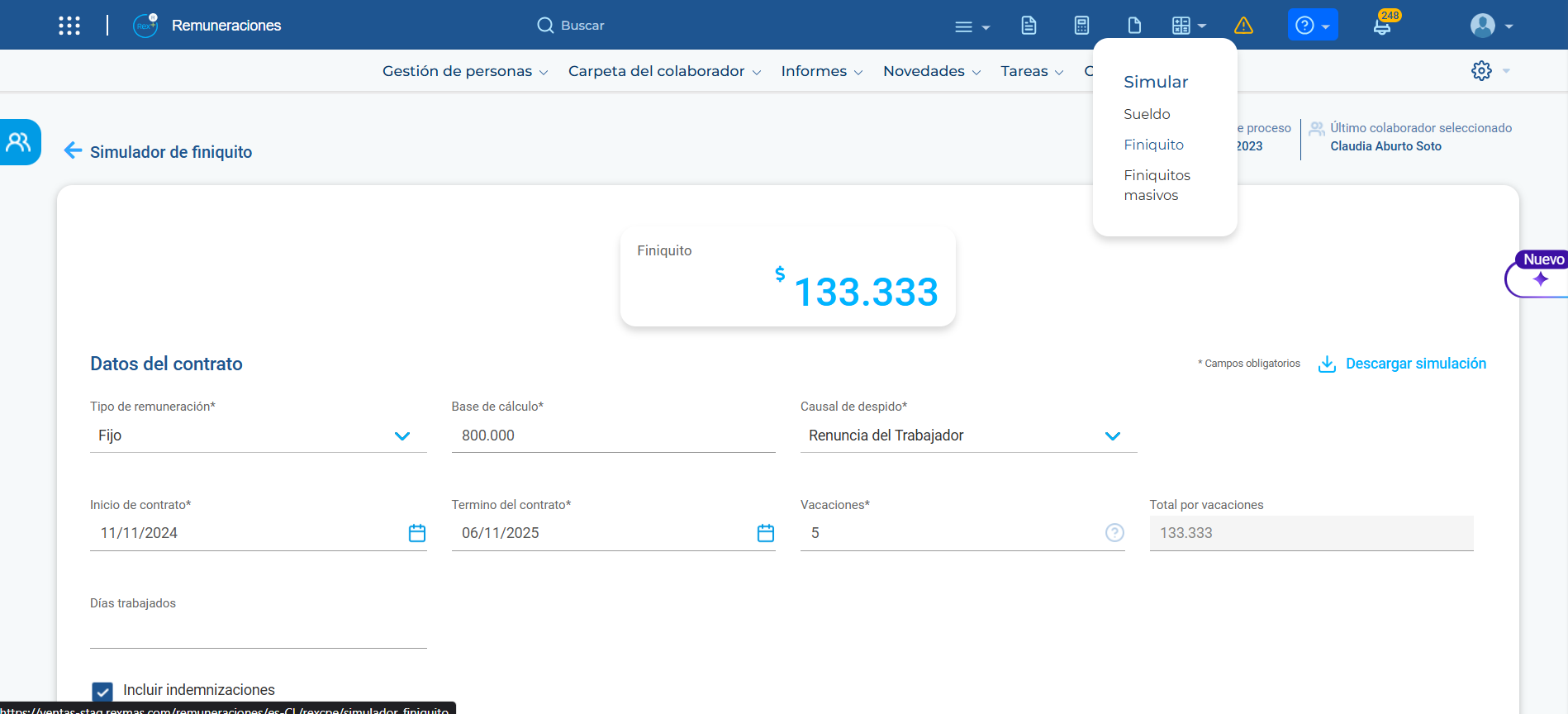Click the settings gear icon
Screen dimensions: 1568x714
coord(1481,71)
